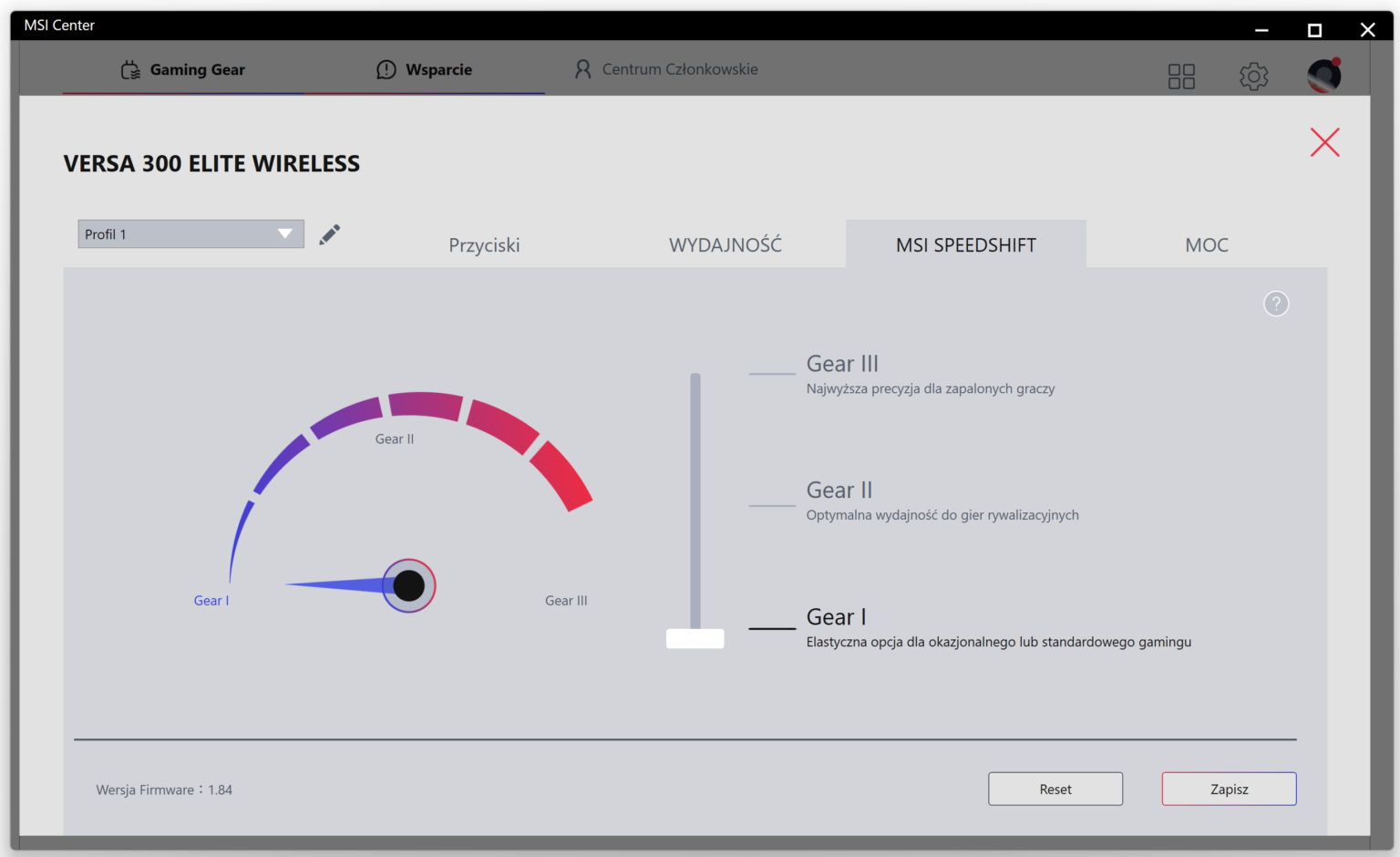This screenshot has height=857, width=1400.
Task: Click the user account avatar
Action: [x=1323, y=76]
